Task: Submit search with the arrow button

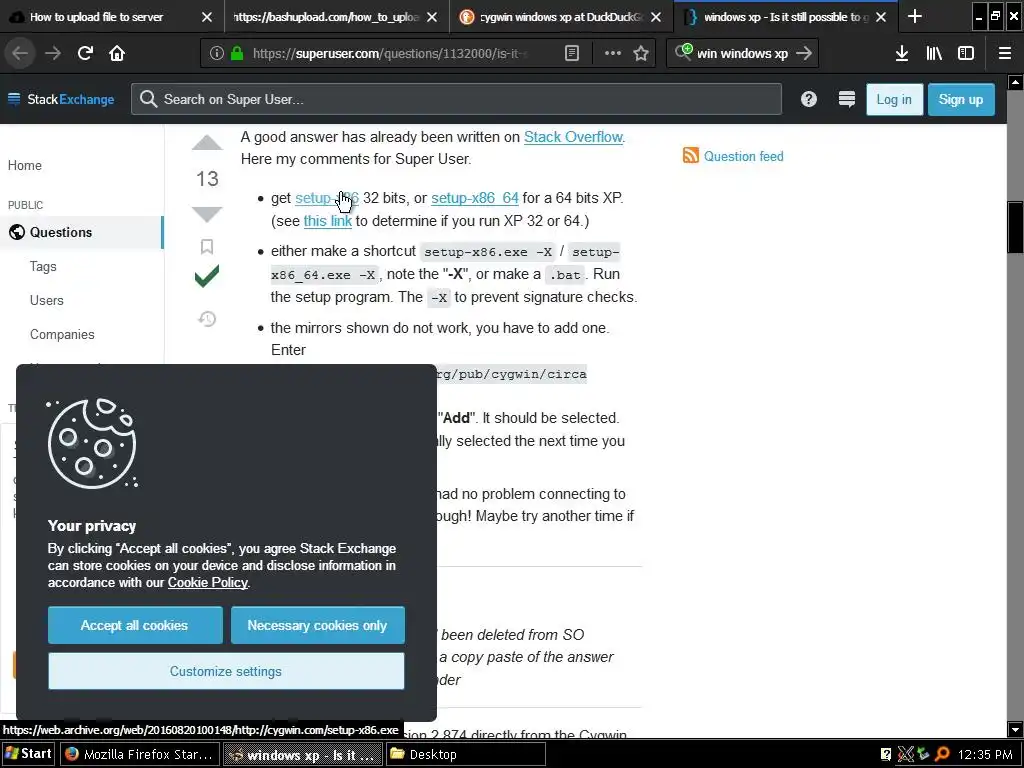Action: [805, 54]
